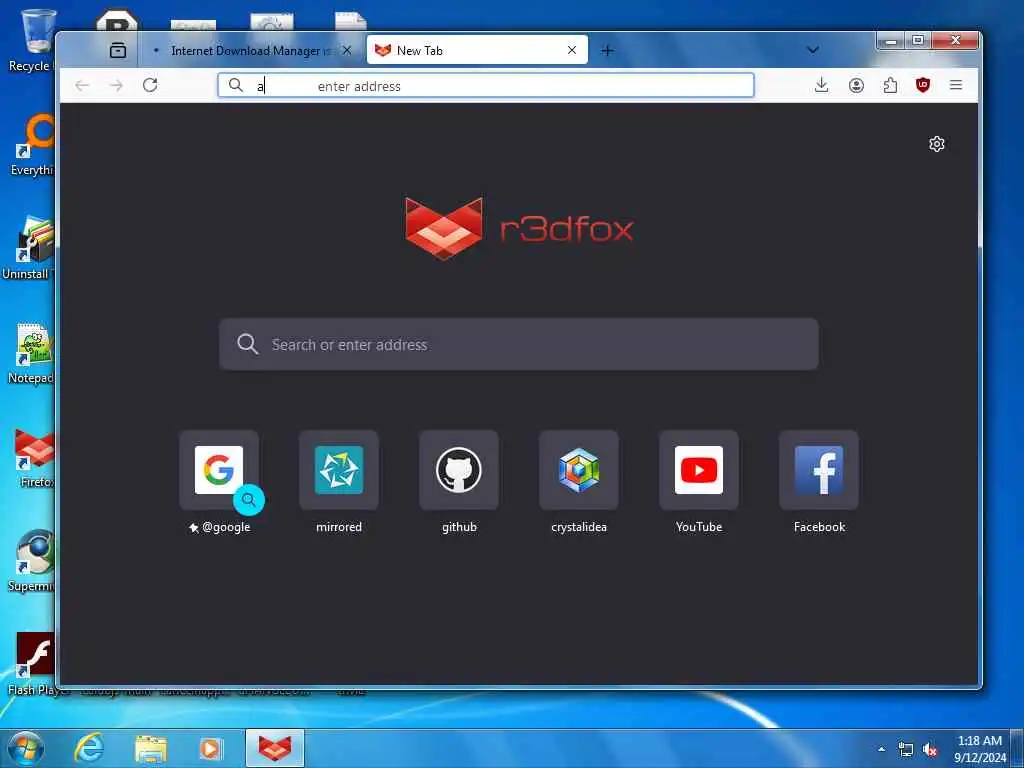This screenshot has height=768, width=1024.
Task: Reload the current page
Action: [150, 85]
